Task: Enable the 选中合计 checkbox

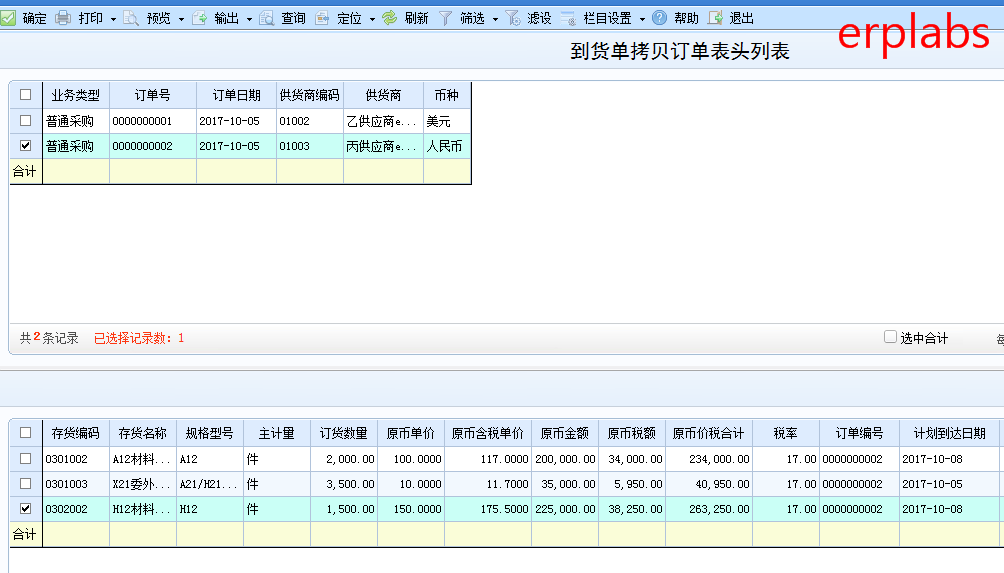Action: [890, 337]
